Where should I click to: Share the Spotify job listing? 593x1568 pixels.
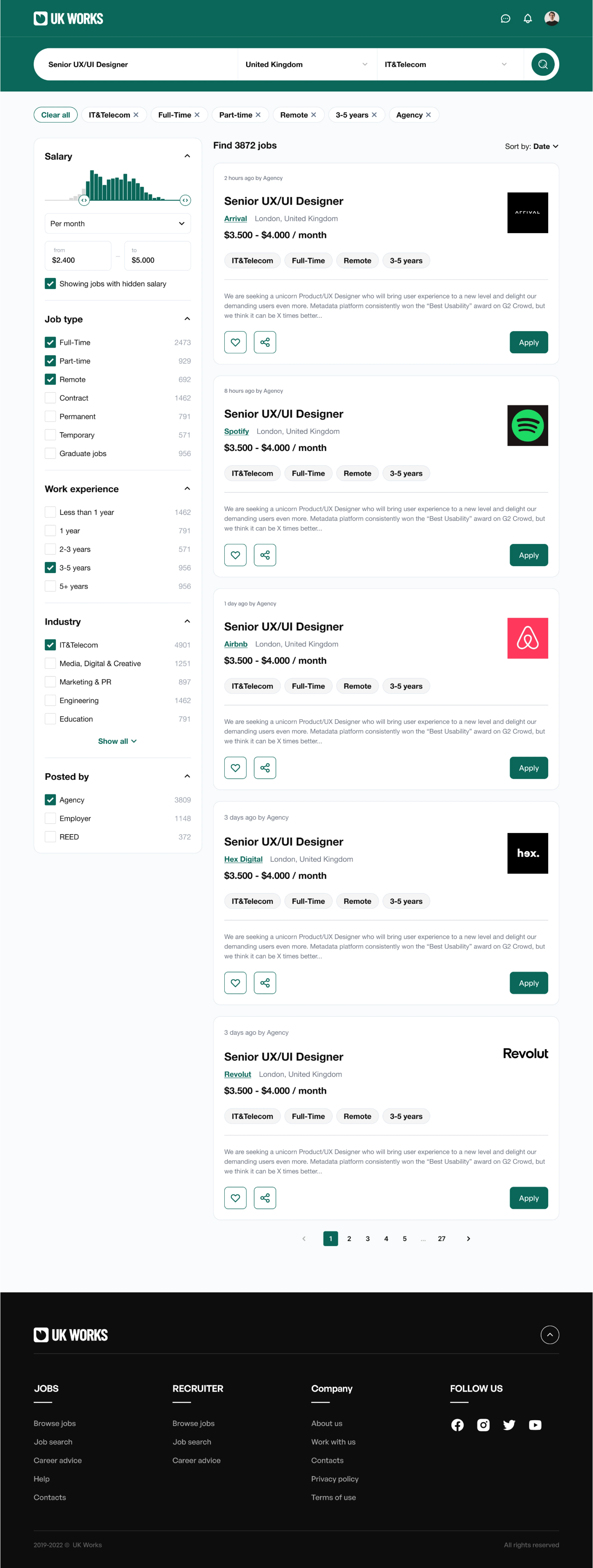pos(265,555)
